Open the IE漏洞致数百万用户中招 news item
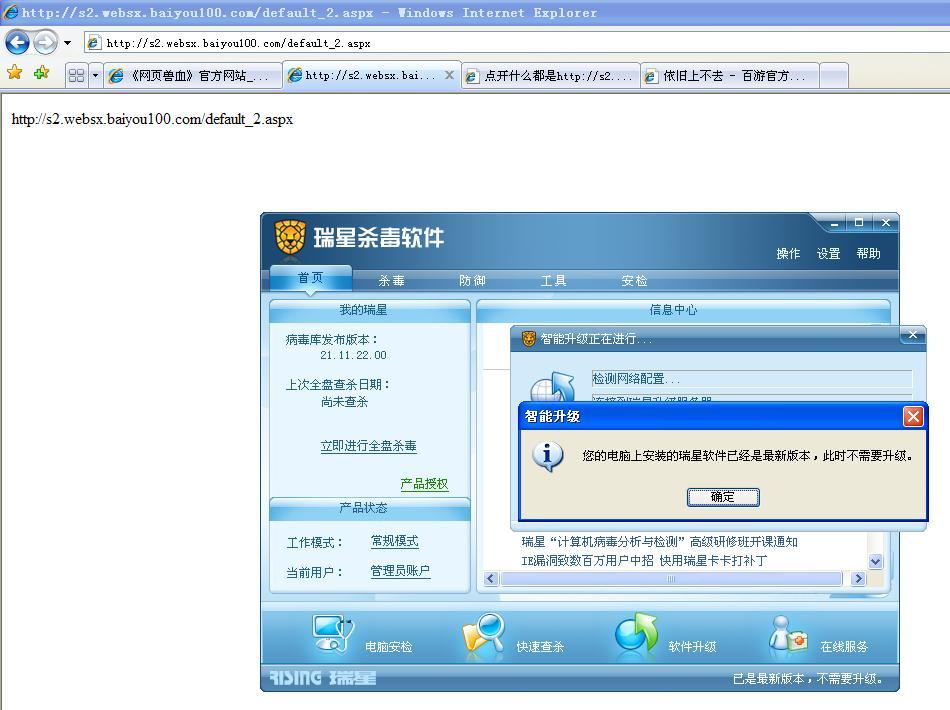The image size is (950, 710). (x=644, y=560)
